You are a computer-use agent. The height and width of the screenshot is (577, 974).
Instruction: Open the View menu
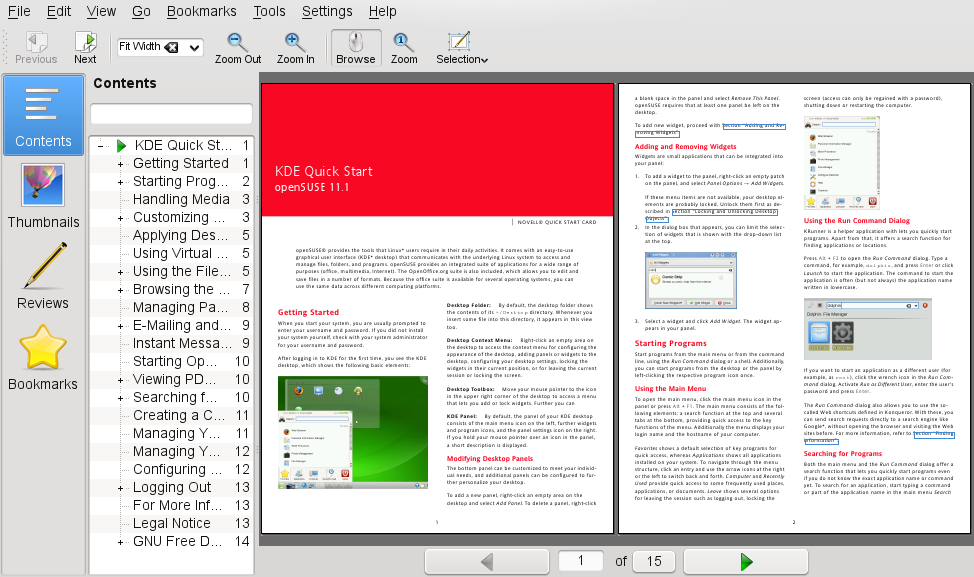(x=101, y=11)
